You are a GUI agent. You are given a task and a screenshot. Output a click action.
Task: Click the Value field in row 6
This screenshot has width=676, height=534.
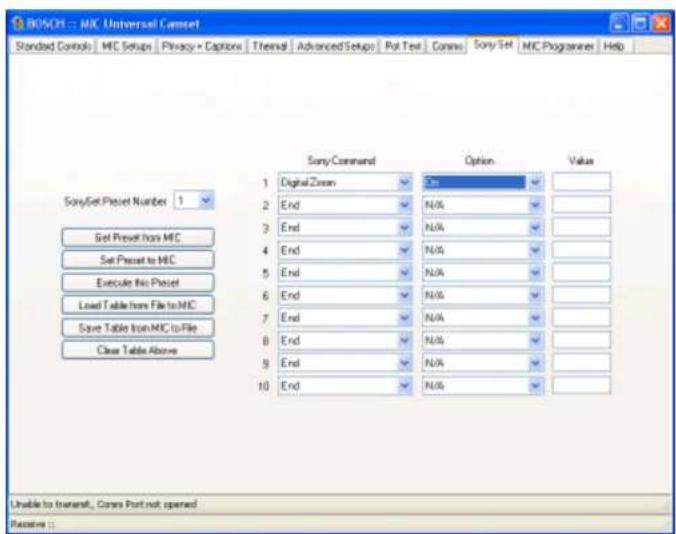coord(582,295)
